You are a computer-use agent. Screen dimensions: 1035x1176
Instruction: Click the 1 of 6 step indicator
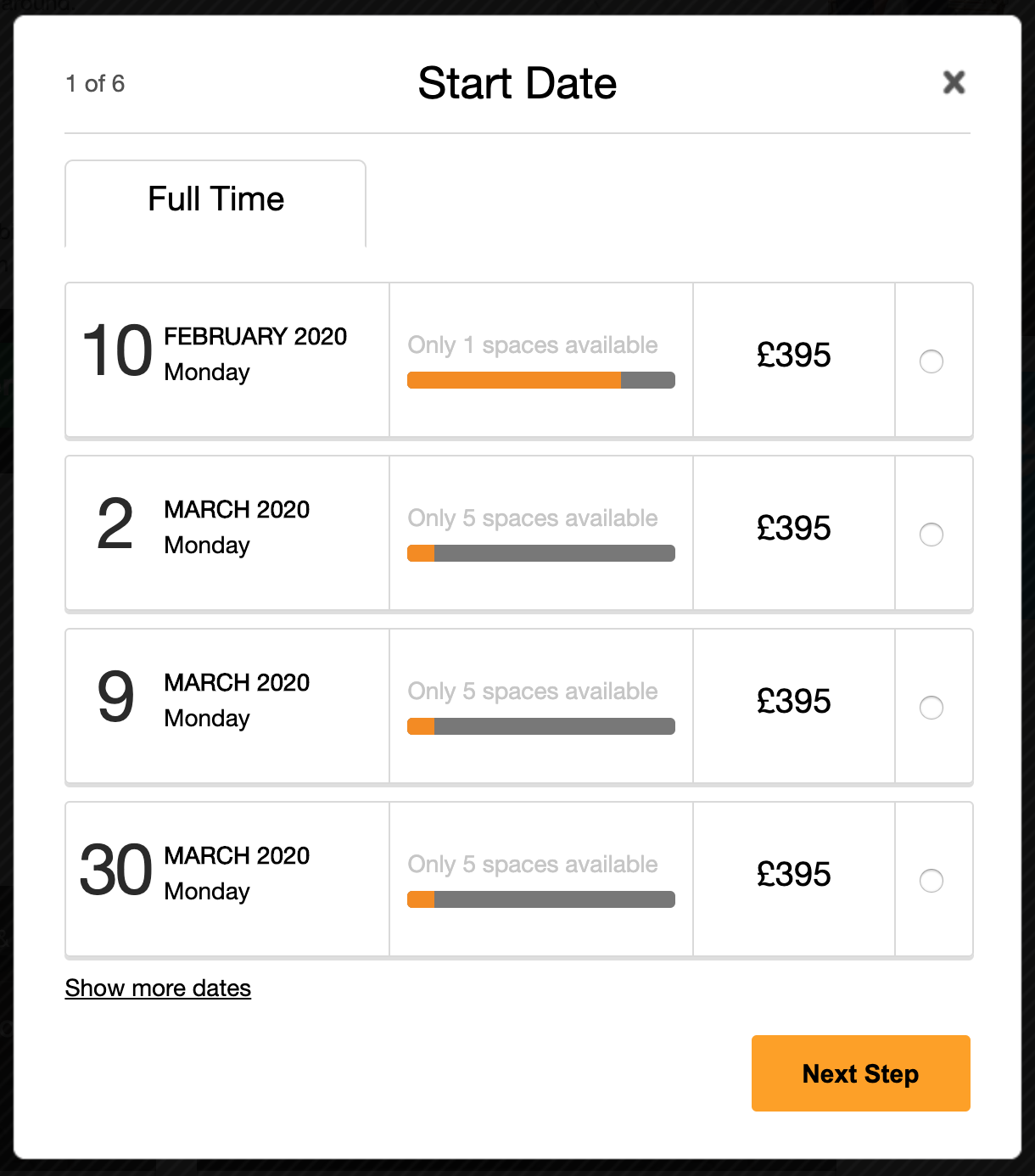[95, 84]
